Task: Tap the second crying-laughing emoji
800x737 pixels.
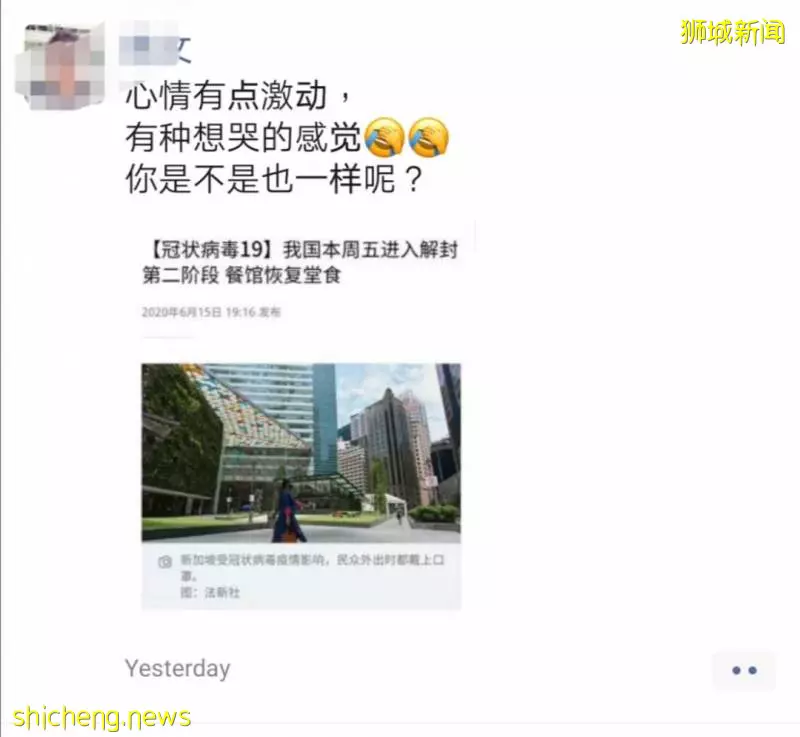Action: [429, 138]
